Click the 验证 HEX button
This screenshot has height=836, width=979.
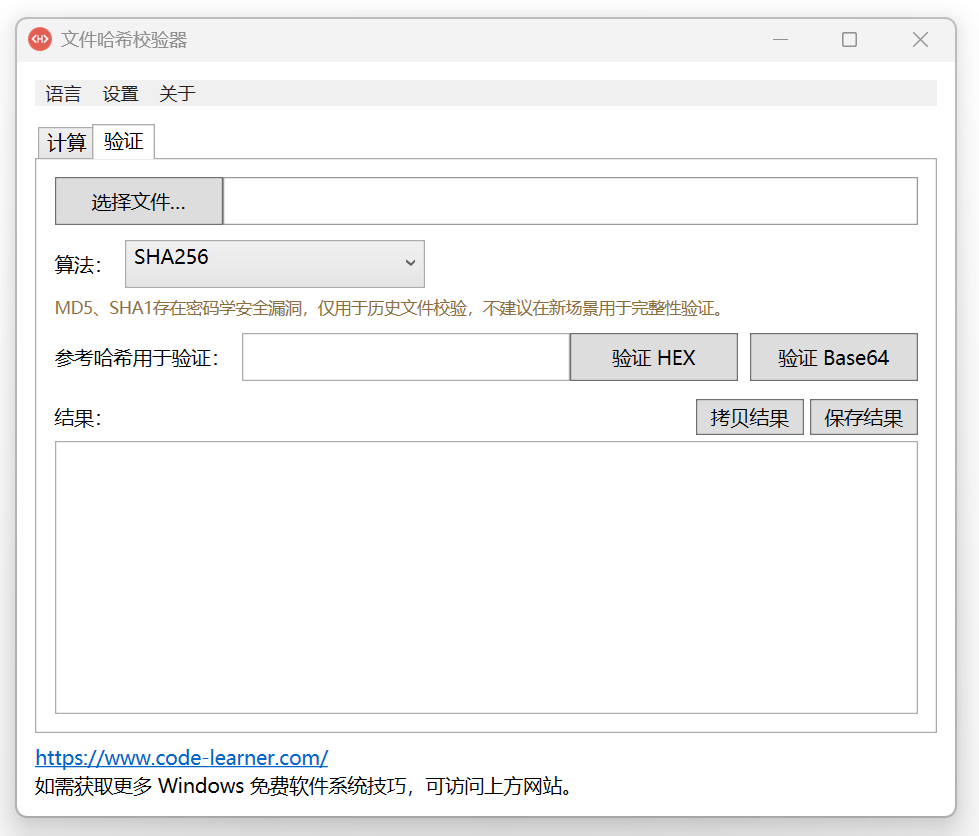coord(654,357)
